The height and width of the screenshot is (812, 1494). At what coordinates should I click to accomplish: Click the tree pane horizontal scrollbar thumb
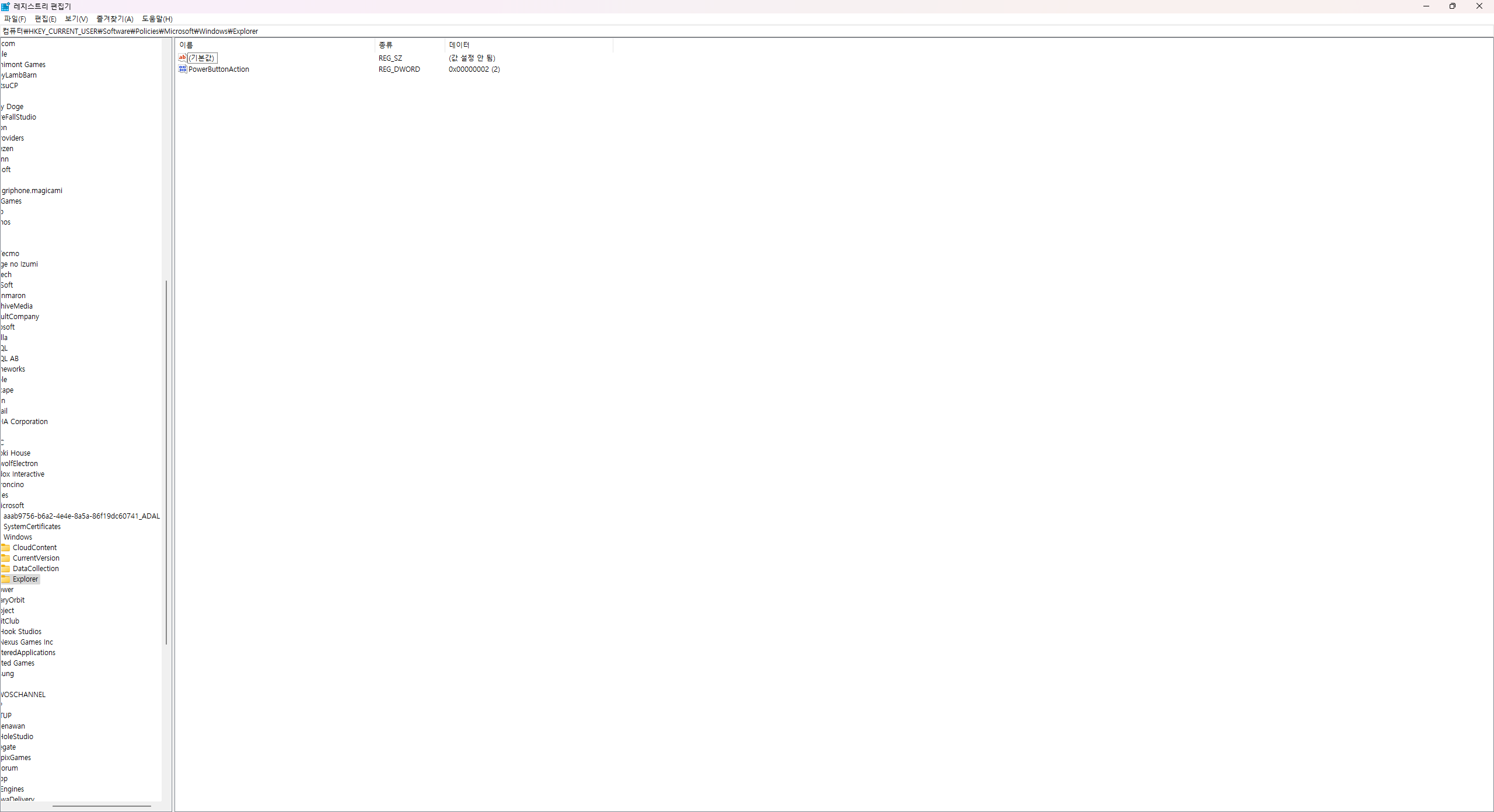[x=102, y=806]
